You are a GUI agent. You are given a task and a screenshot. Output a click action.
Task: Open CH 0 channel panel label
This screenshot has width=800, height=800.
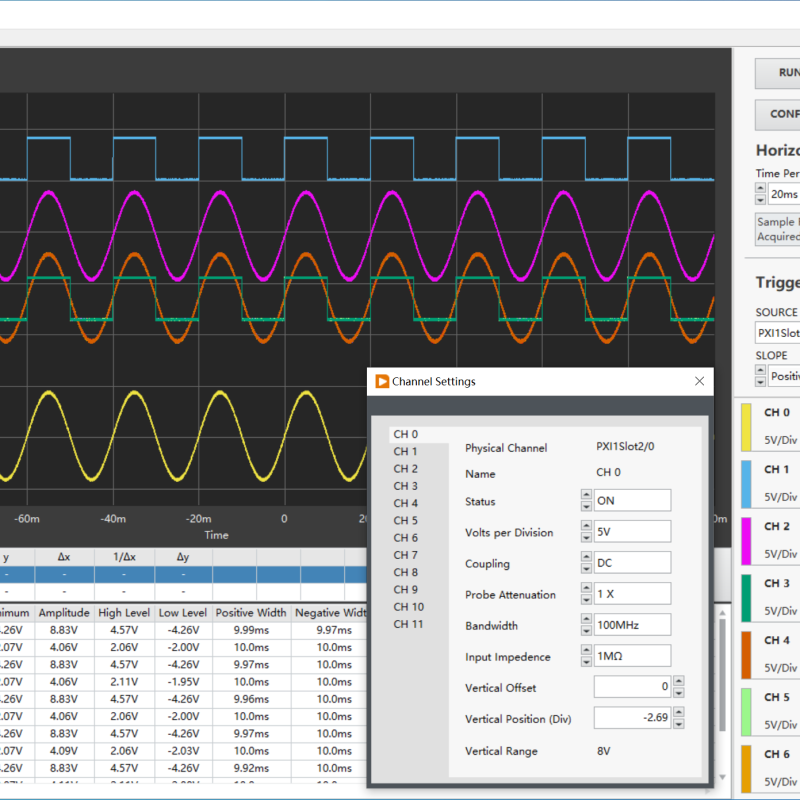tap(777, 412)
